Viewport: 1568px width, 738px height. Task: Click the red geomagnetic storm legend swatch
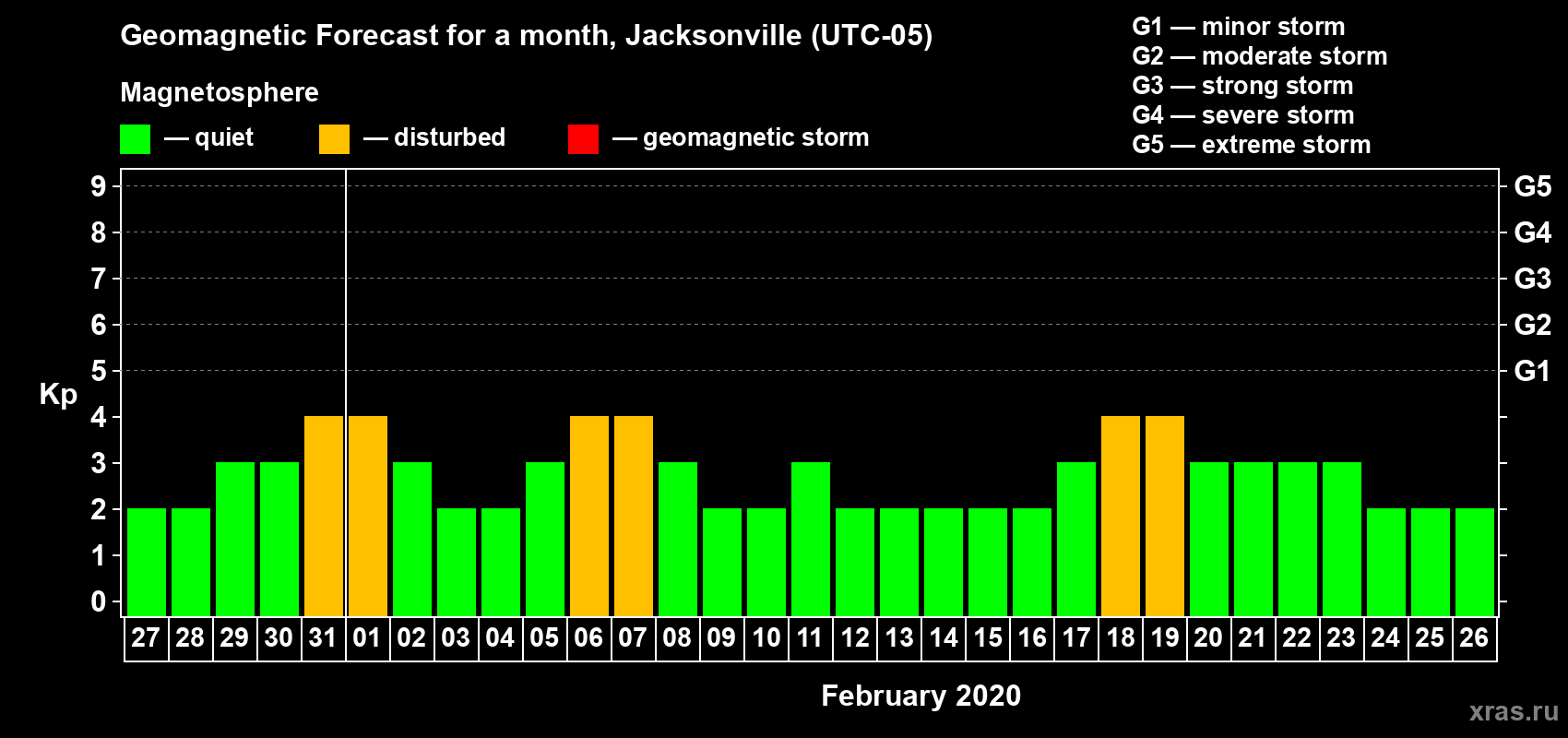[x=583, y=139]
